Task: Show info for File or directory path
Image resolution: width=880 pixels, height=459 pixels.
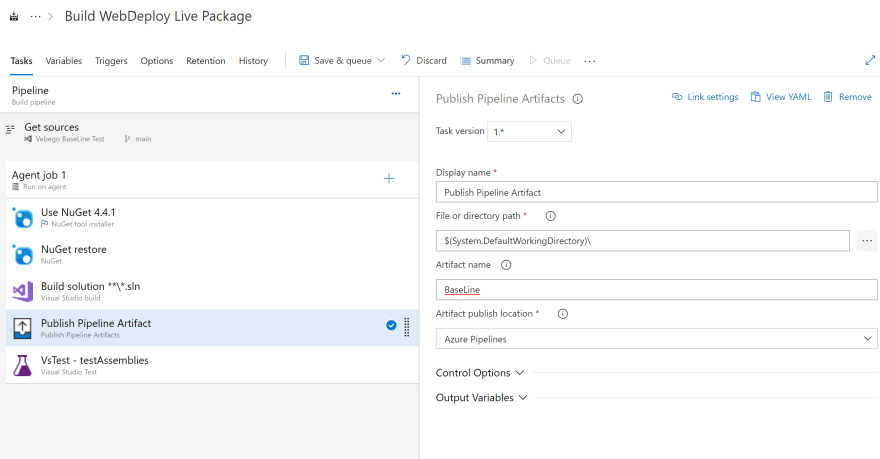Action: 551,215
